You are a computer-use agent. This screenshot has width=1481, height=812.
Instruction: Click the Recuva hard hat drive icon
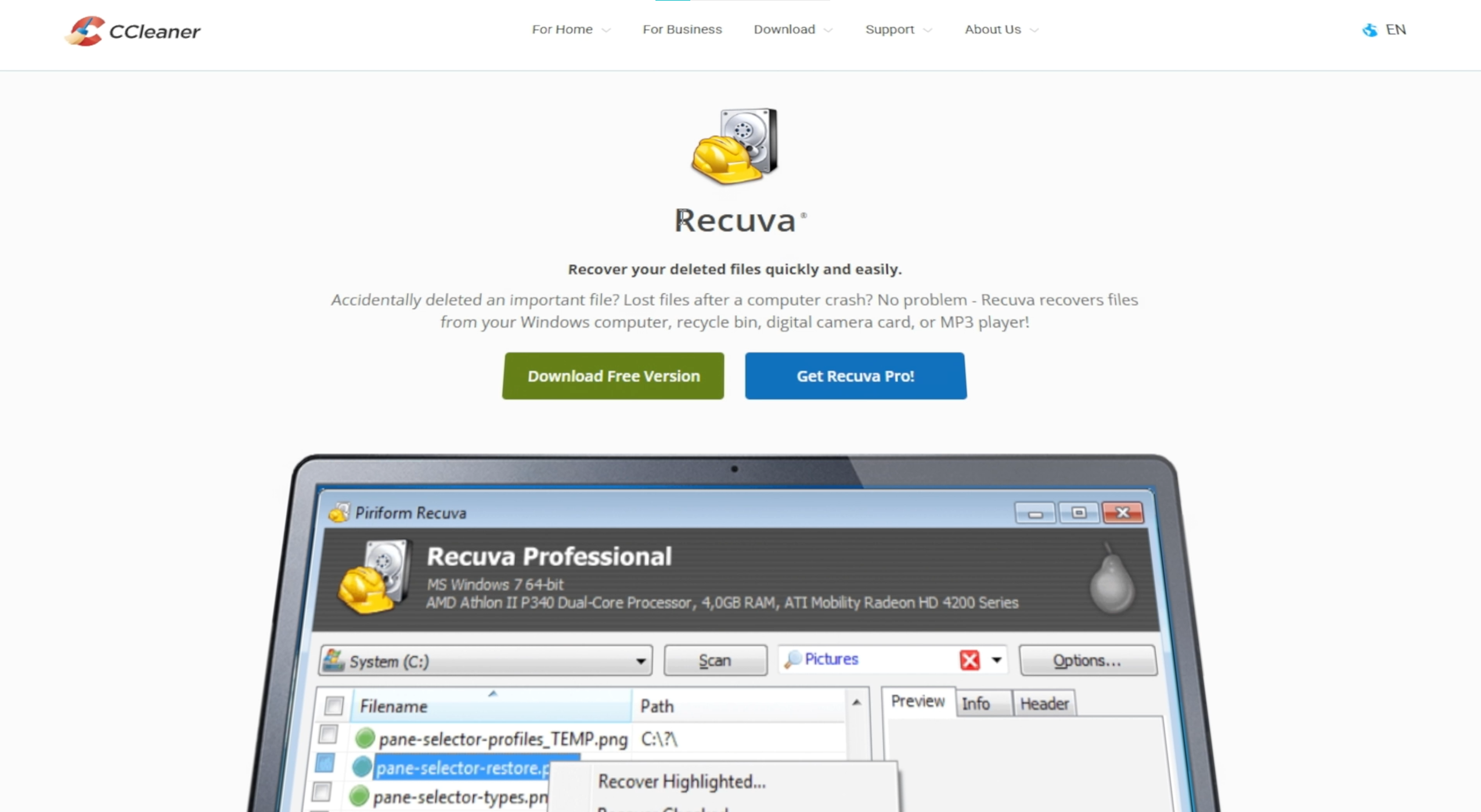pyautogui.click(x=734, y=146)
